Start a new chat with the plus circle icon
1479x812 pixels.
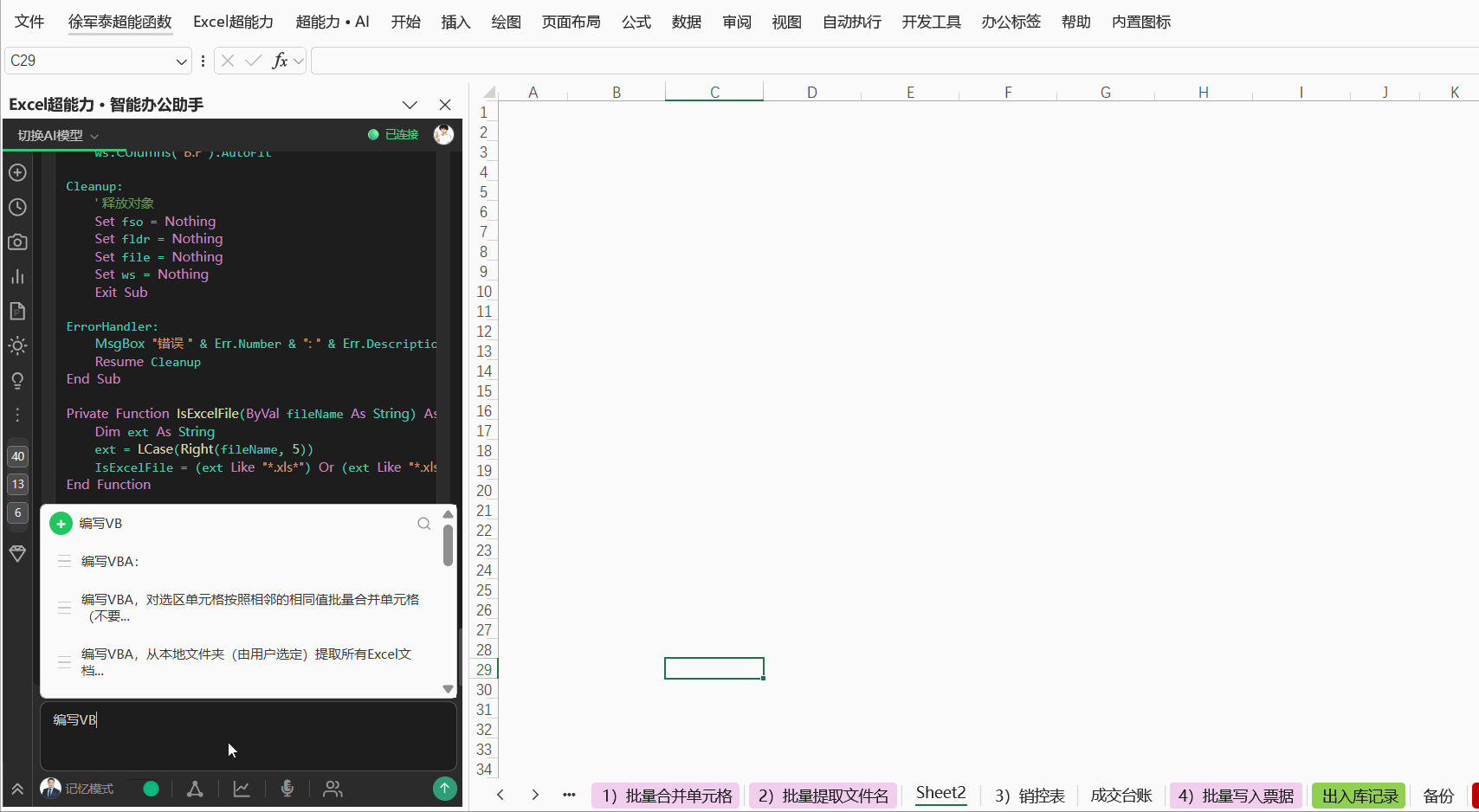(17, 172)
